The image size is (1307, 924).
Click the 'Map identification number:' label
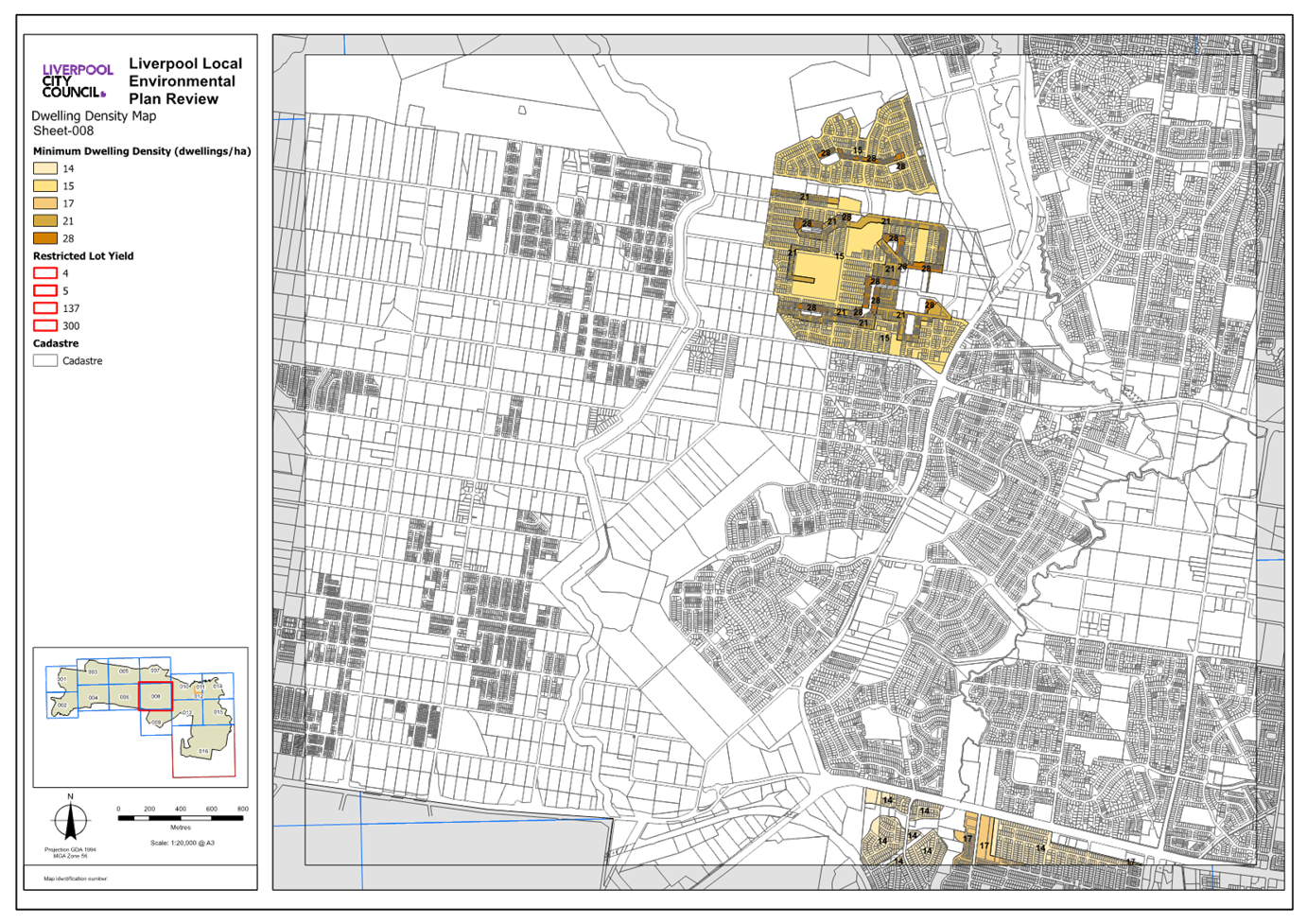76,879
